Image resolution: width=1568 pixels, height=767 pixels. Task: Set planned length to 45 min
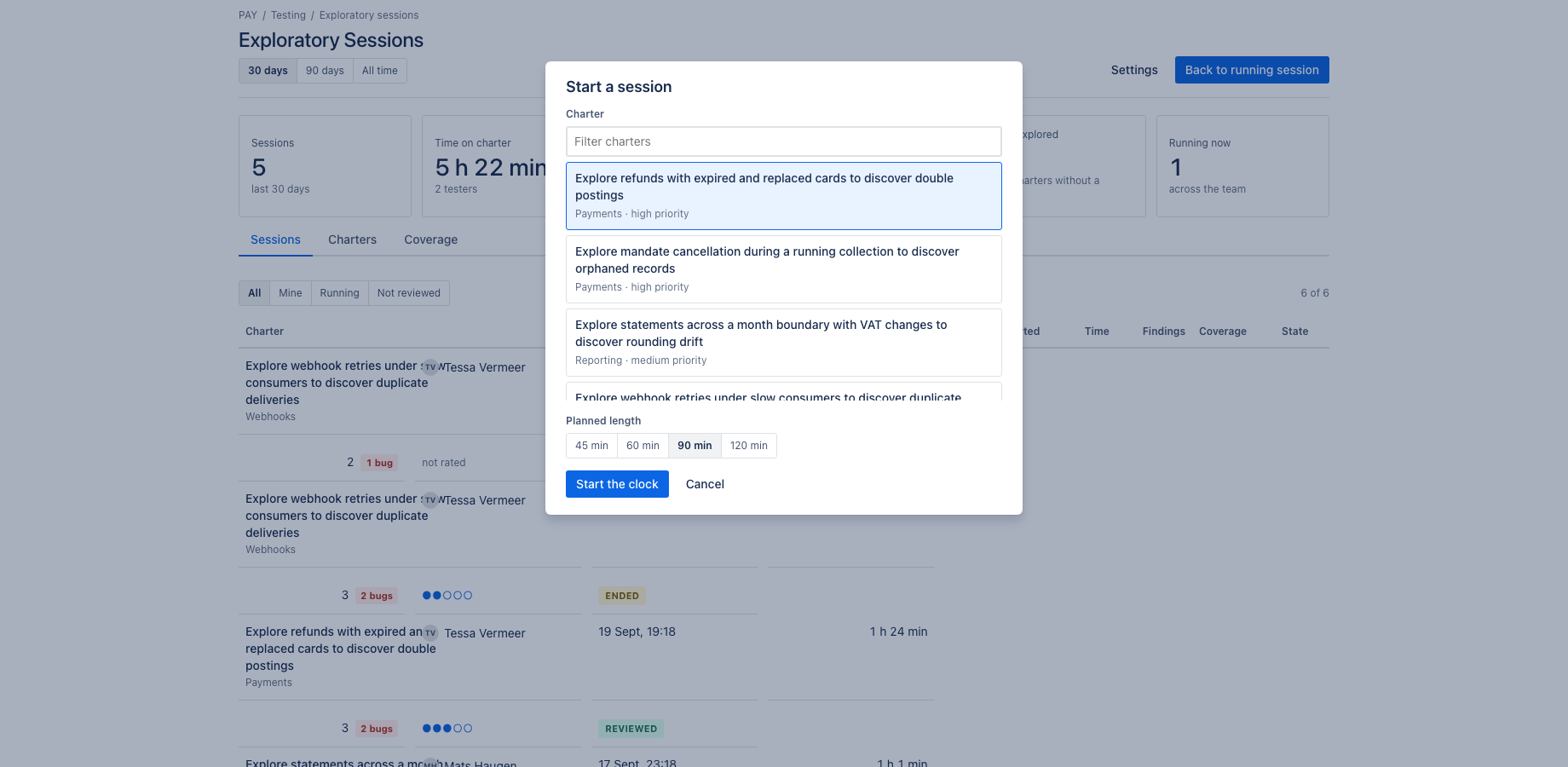click(591, 446)
